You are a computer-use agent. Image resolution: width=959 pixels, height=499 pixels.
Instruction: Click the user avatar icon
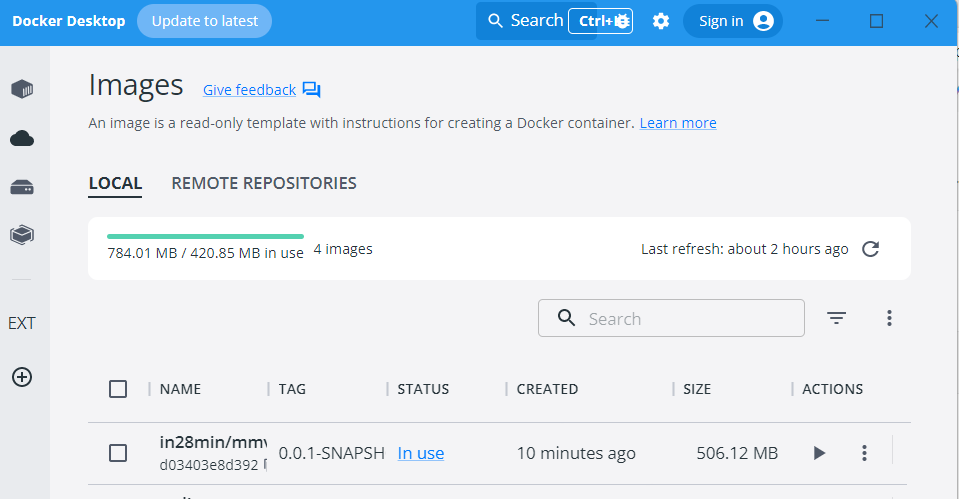coord(763,21)
